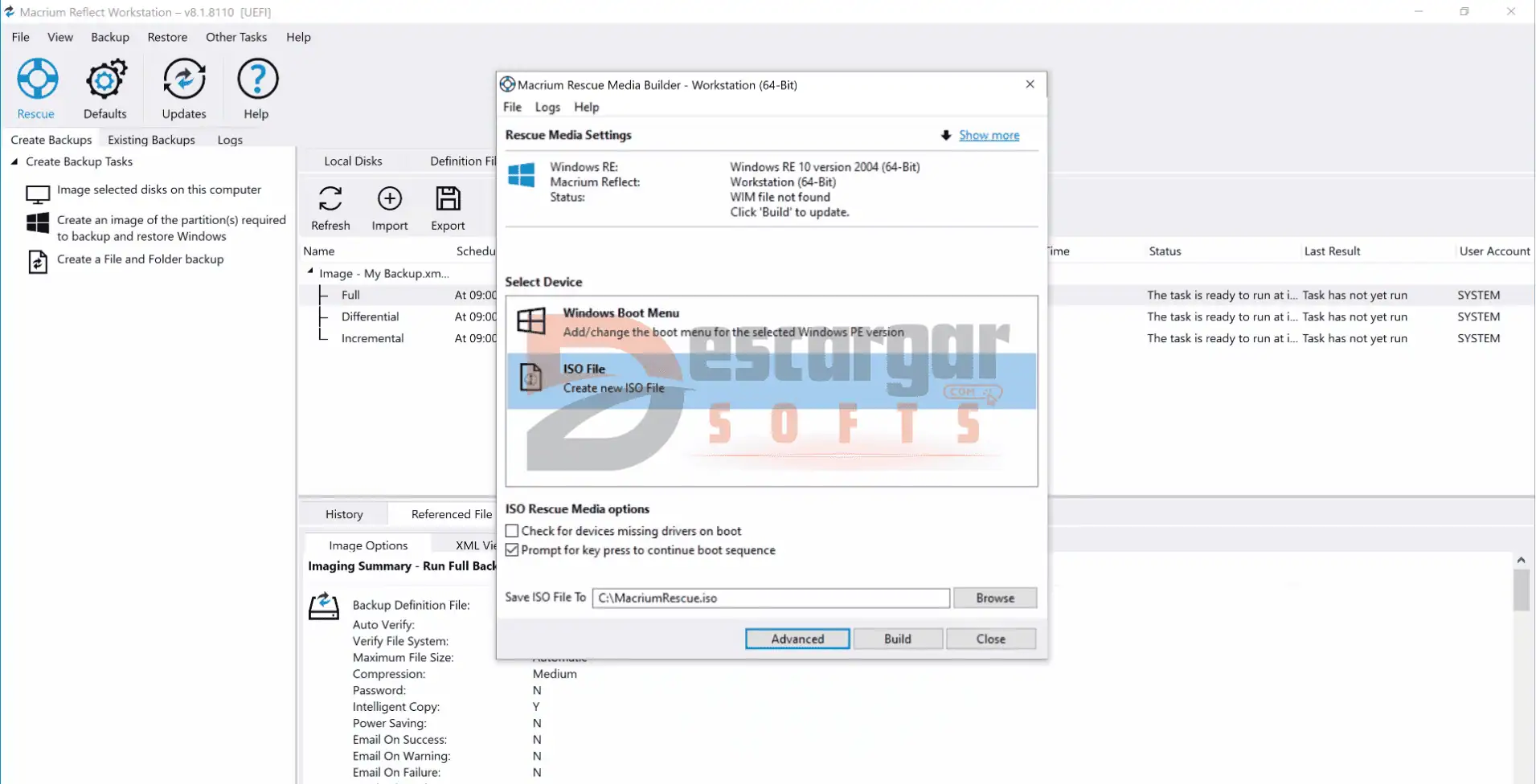Click the Import plus icon

tap(390, 198)
